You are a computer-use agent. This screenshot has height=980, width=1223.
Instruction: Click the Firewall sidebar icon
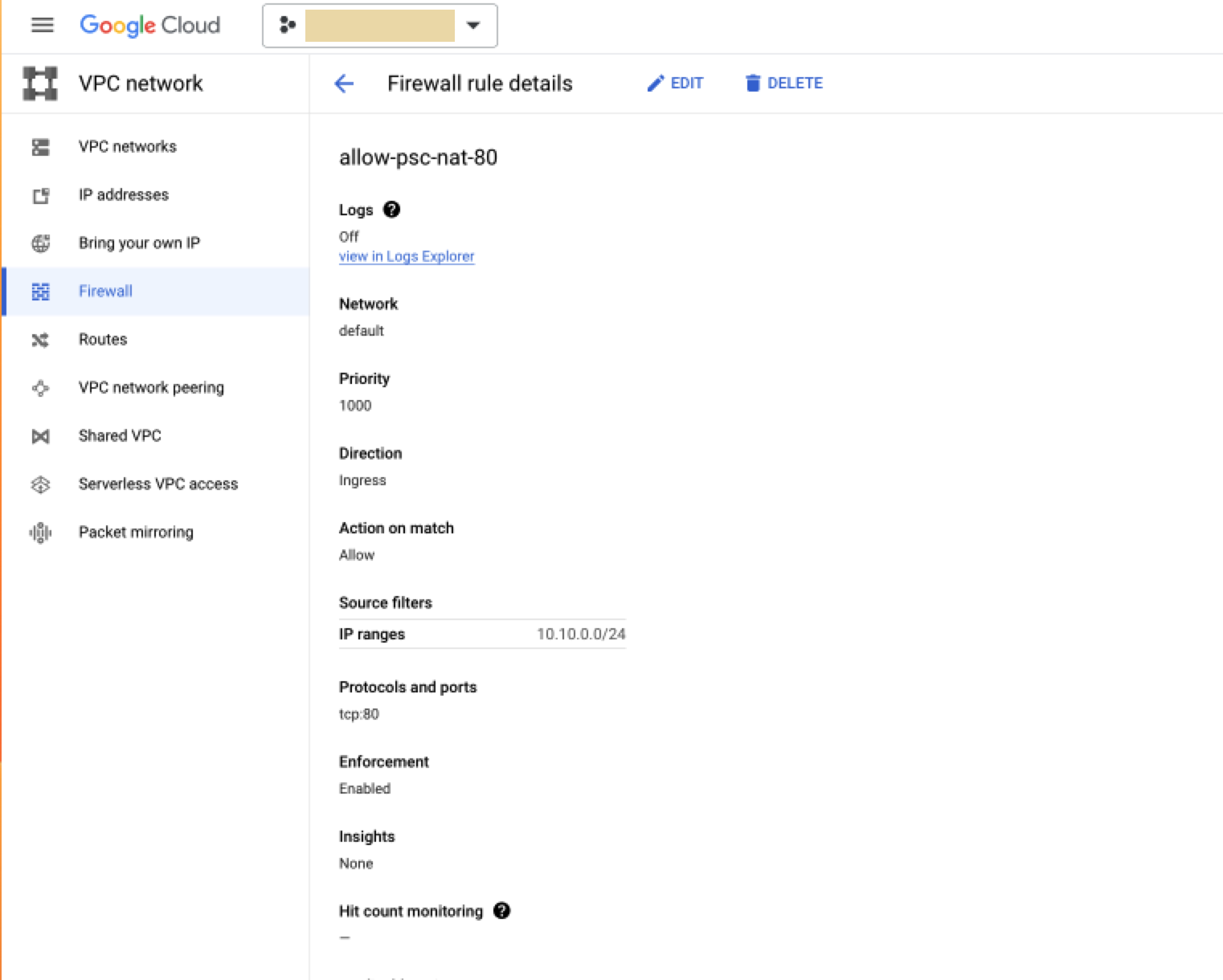pyautogui.click(x=40, y=292)
